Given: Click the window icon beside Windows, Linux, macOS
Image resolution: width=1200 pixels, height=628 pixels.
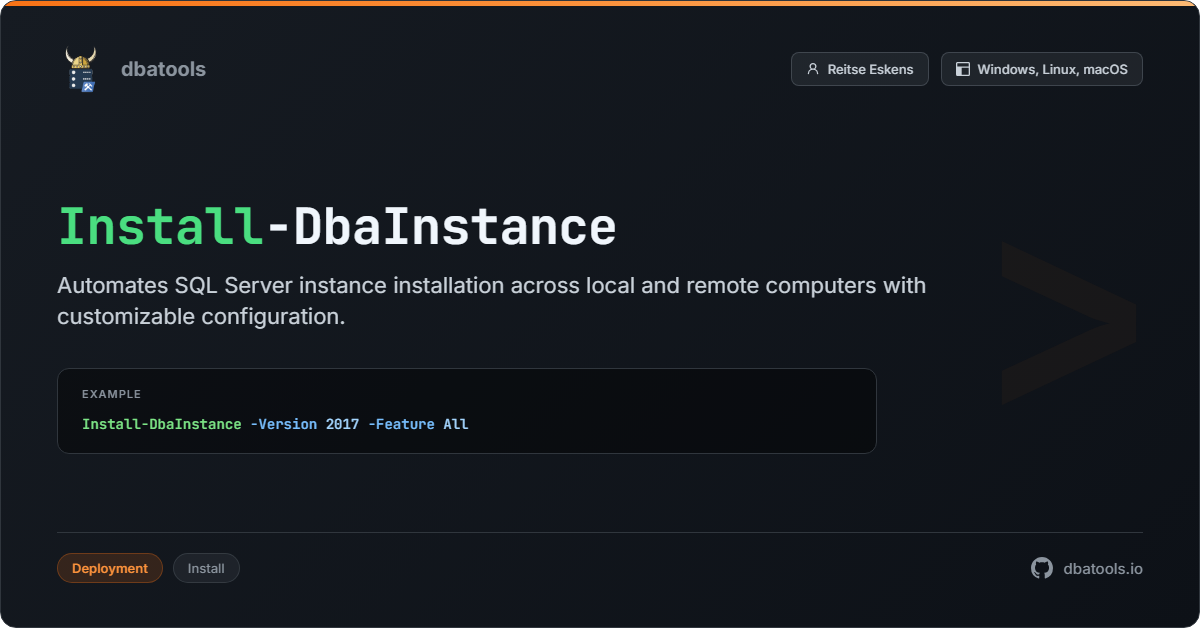Looking at the screenshot, I should [963, 70].
